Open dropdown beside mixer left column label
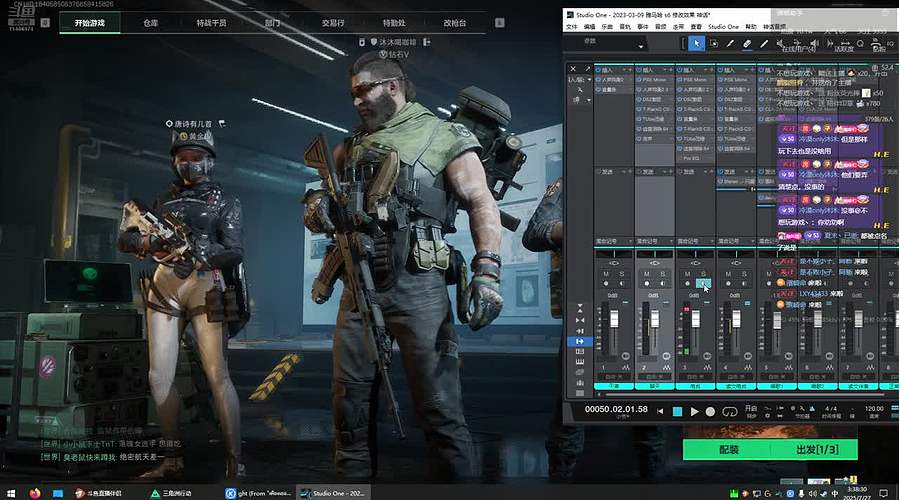 [x=589, y=80]
